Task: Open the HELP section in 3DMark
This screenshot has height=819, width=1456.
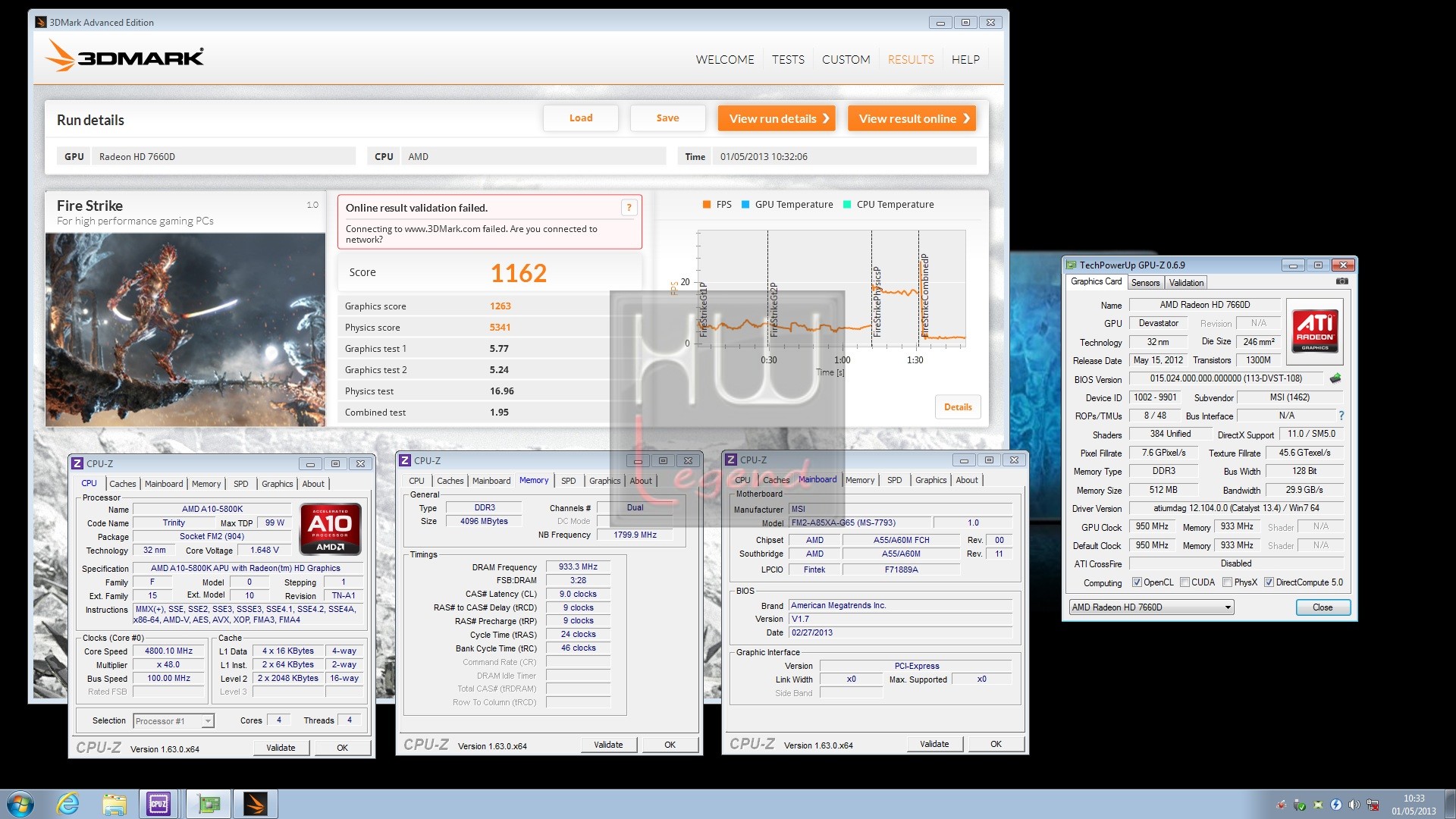Action: tap(965, 59)
